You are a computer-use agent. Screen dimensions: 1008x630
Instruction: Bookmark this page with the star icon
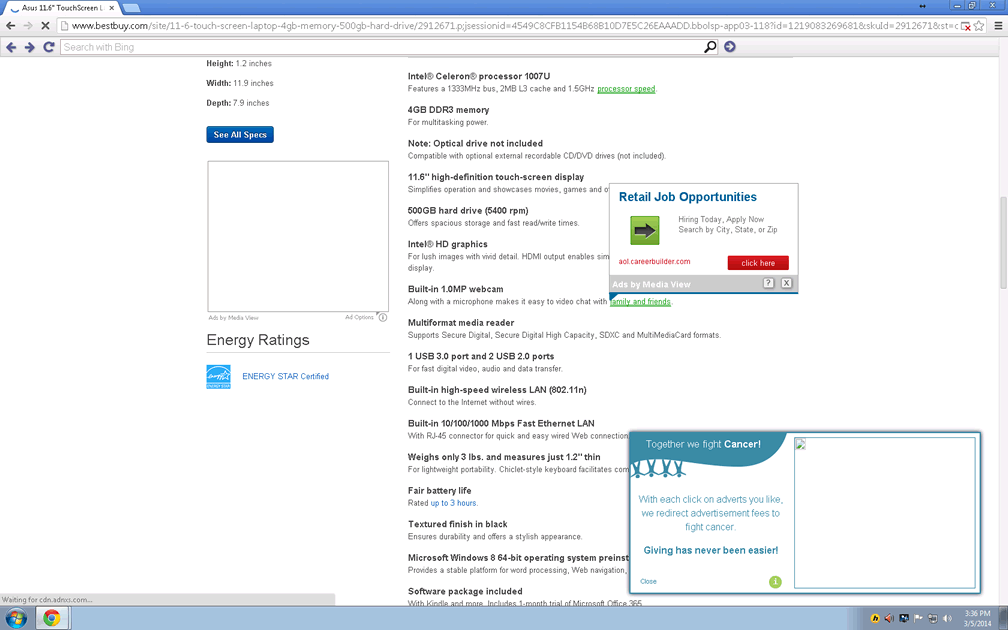point(979,26)
